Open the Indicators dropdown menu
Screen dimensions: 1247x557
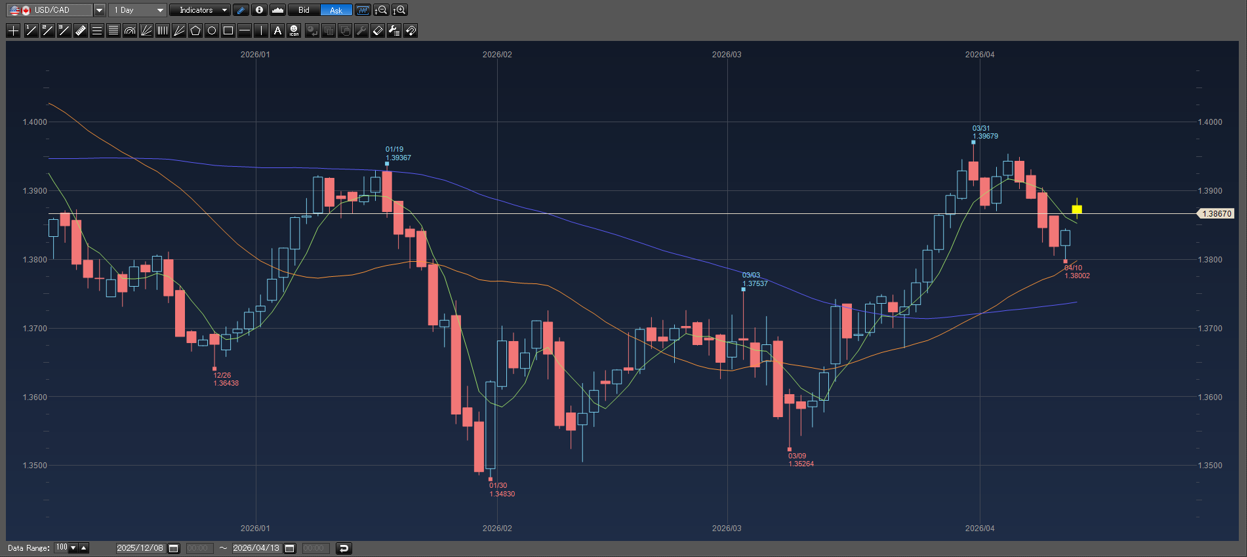199,10
